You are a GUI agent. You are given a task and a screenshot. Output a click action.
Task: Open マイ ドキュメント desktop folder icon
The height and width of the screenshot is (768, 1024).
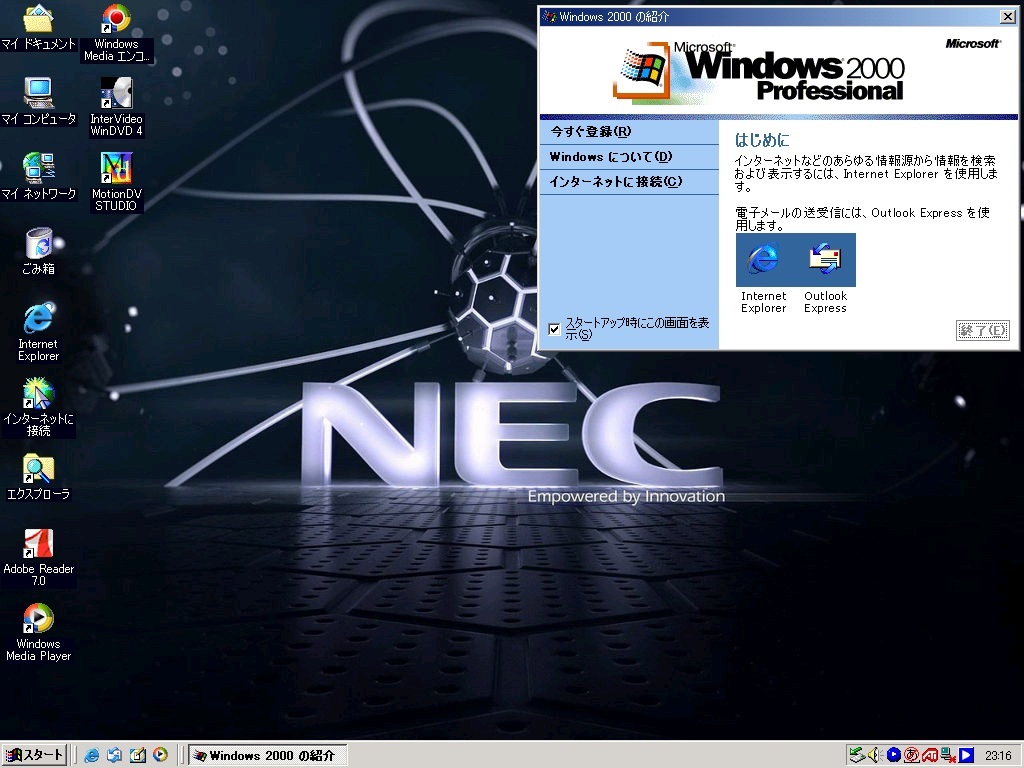[x=39, y=28]
